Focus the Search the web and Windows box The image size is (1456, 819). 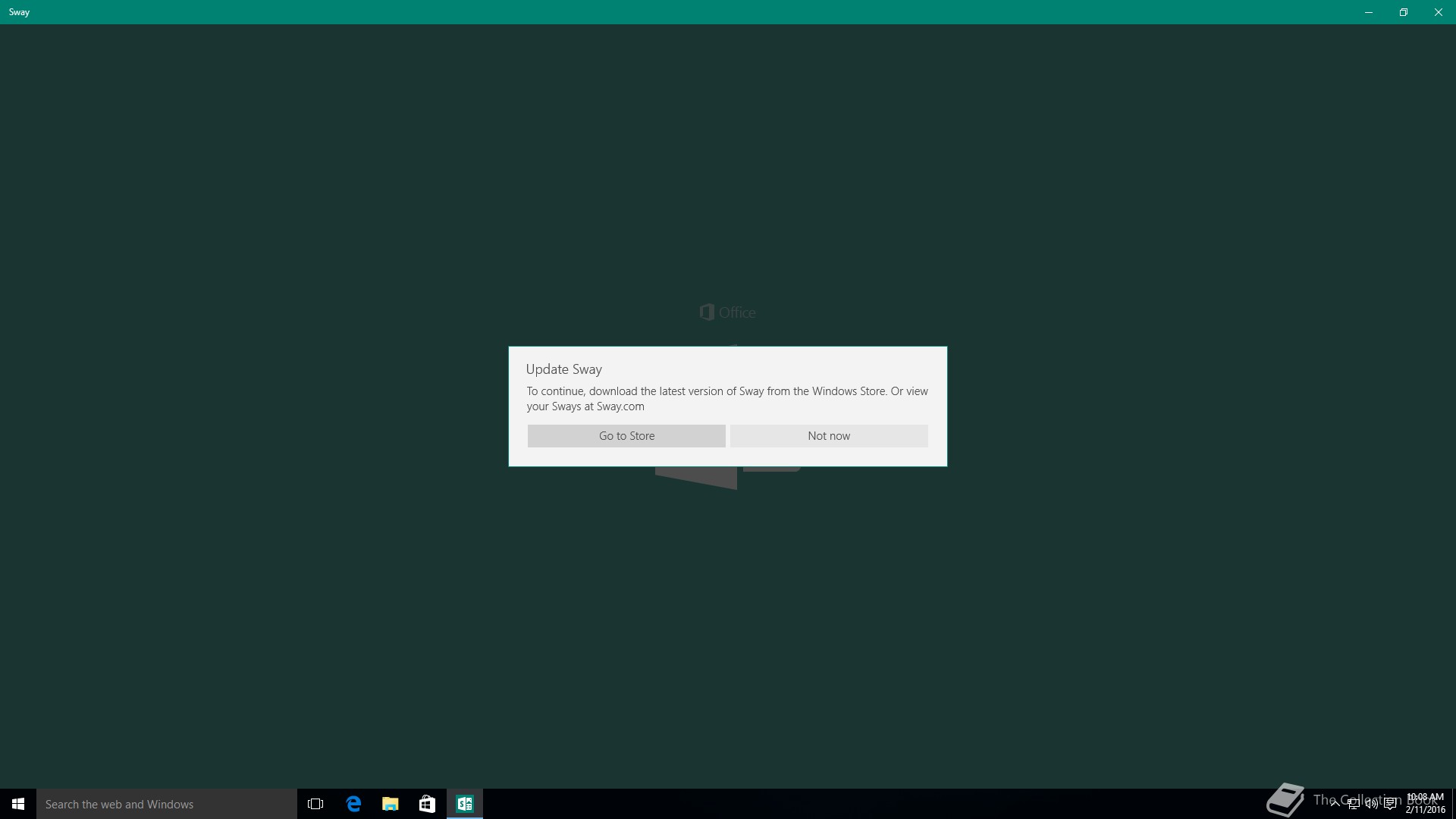pos(167,804)
